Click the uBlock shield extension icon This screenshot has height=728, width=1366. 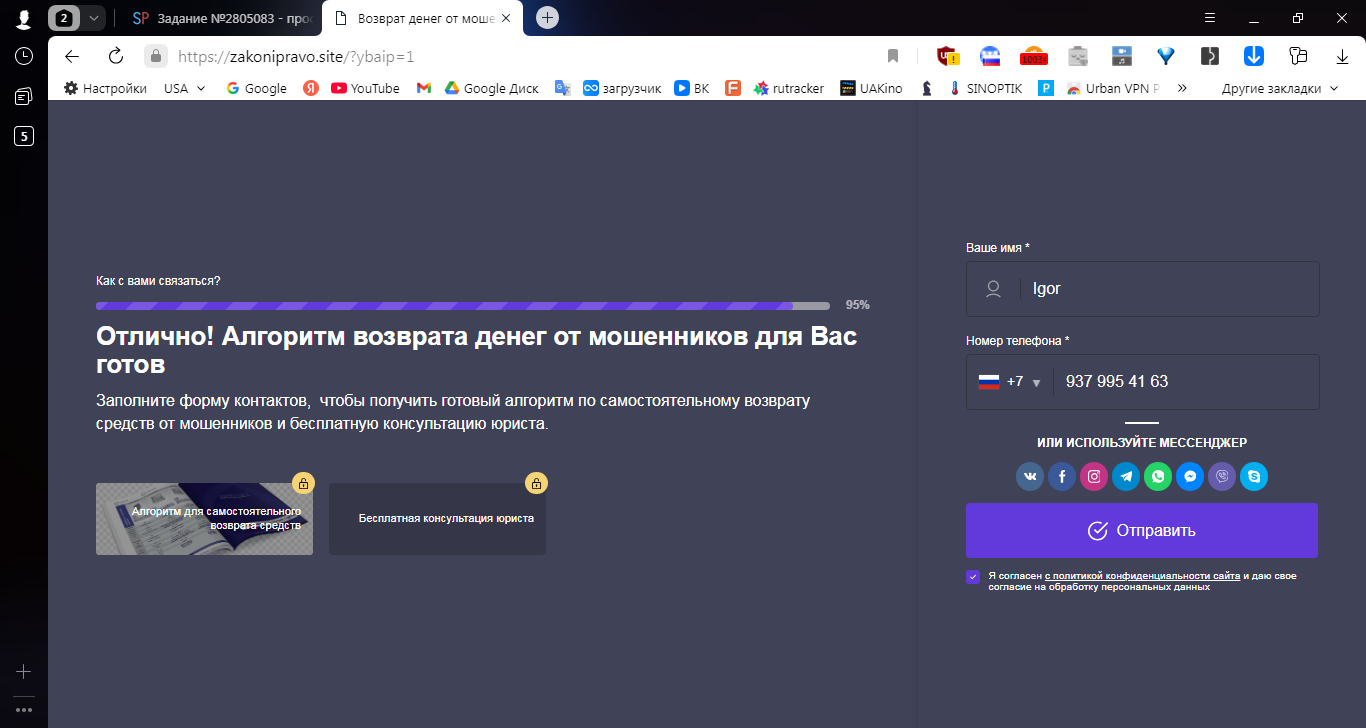(947, 56)
